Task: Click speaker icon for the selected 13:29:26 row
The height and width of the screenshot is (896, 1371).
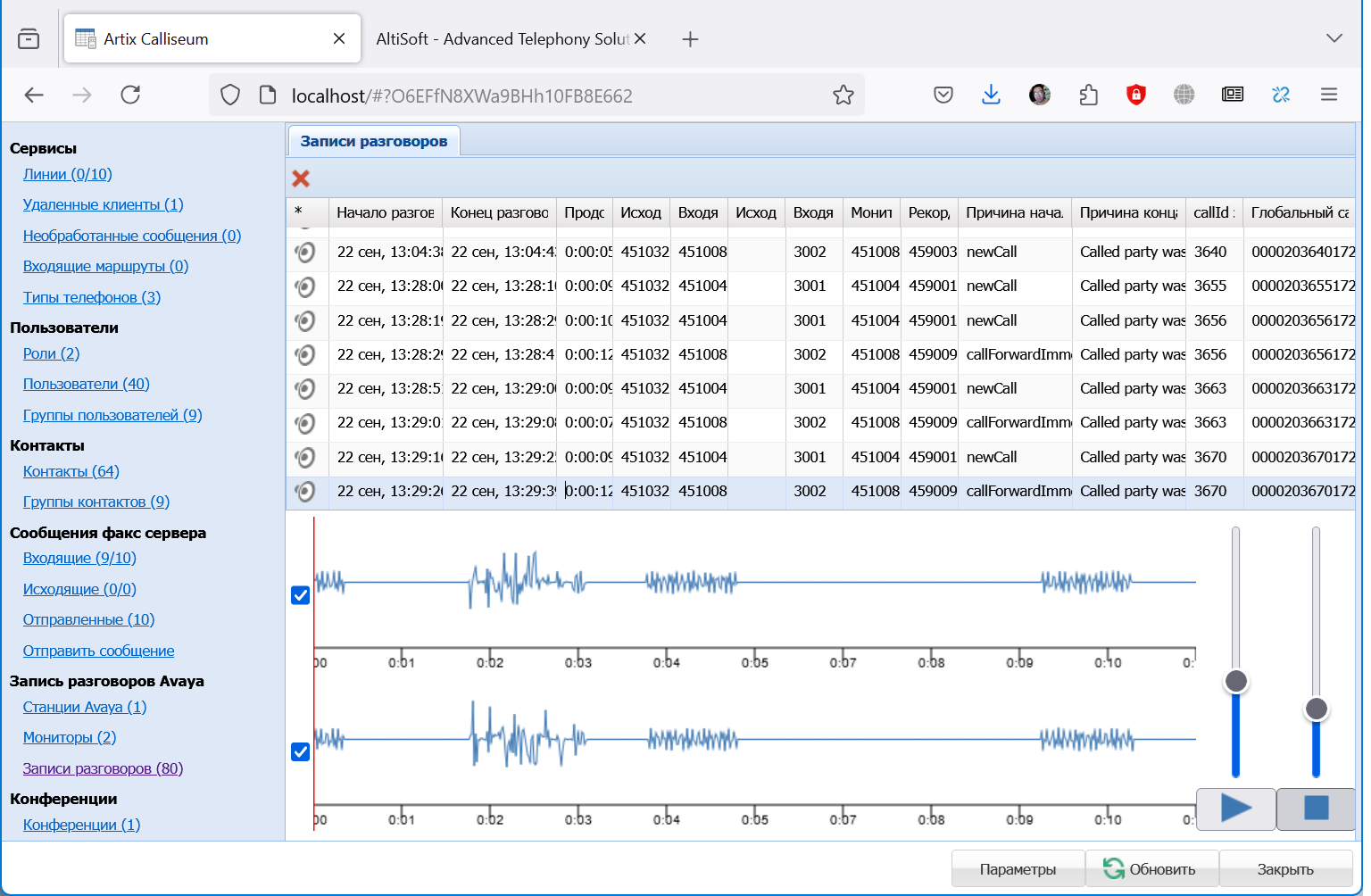Action: coord(305,492)
